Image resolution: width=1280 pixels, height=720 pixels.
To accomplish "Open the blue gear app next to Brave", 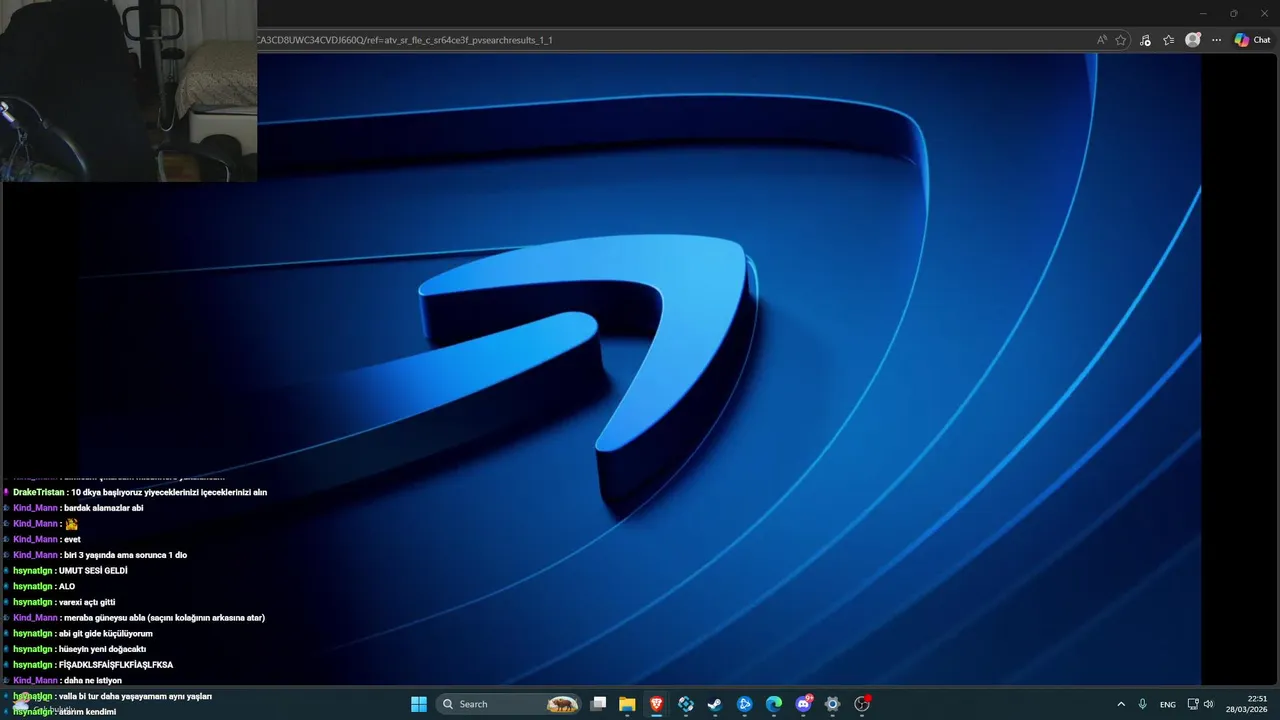I will coord(686,704).
